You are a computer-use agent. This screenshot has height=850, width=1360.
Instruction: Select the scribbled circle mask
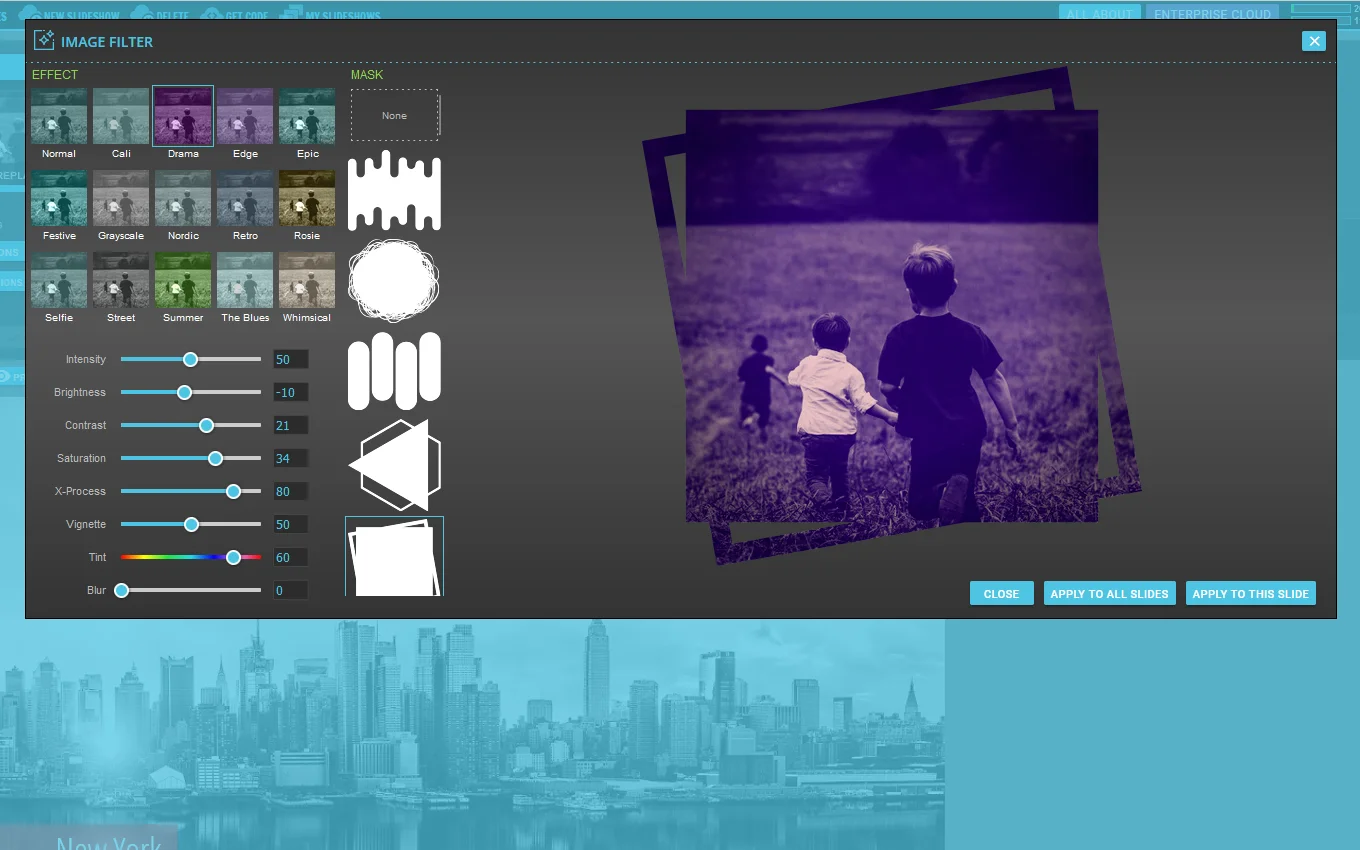394,281
